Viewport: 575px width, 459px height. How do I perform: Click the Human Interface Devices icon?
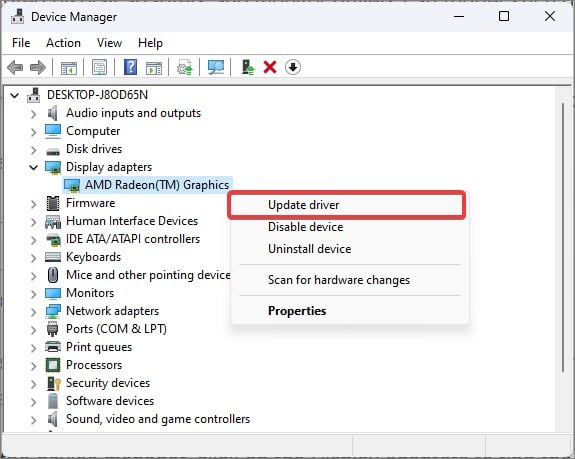53,222
